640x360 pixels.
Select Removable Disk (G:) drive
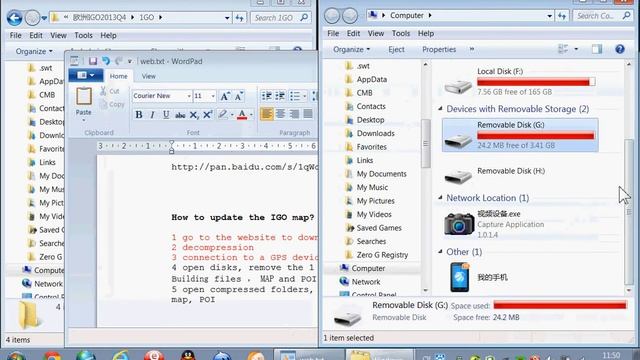(520, 135)
